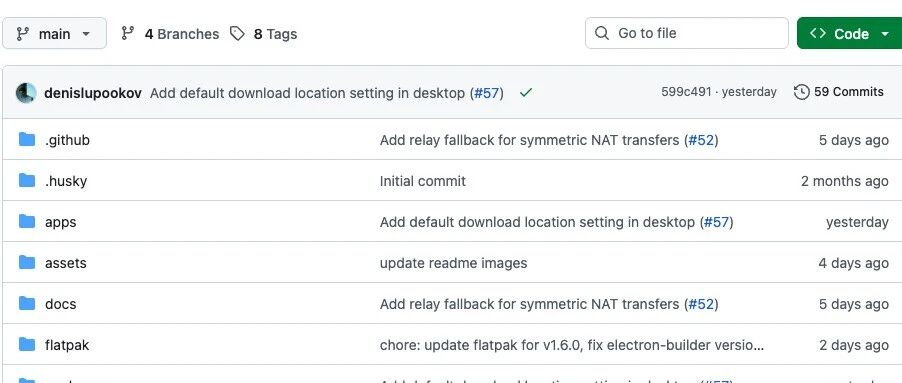Screen dimensions: 902x383
Task: Open the chore update flatpak commit message
Action: click(x=572, y=345)
